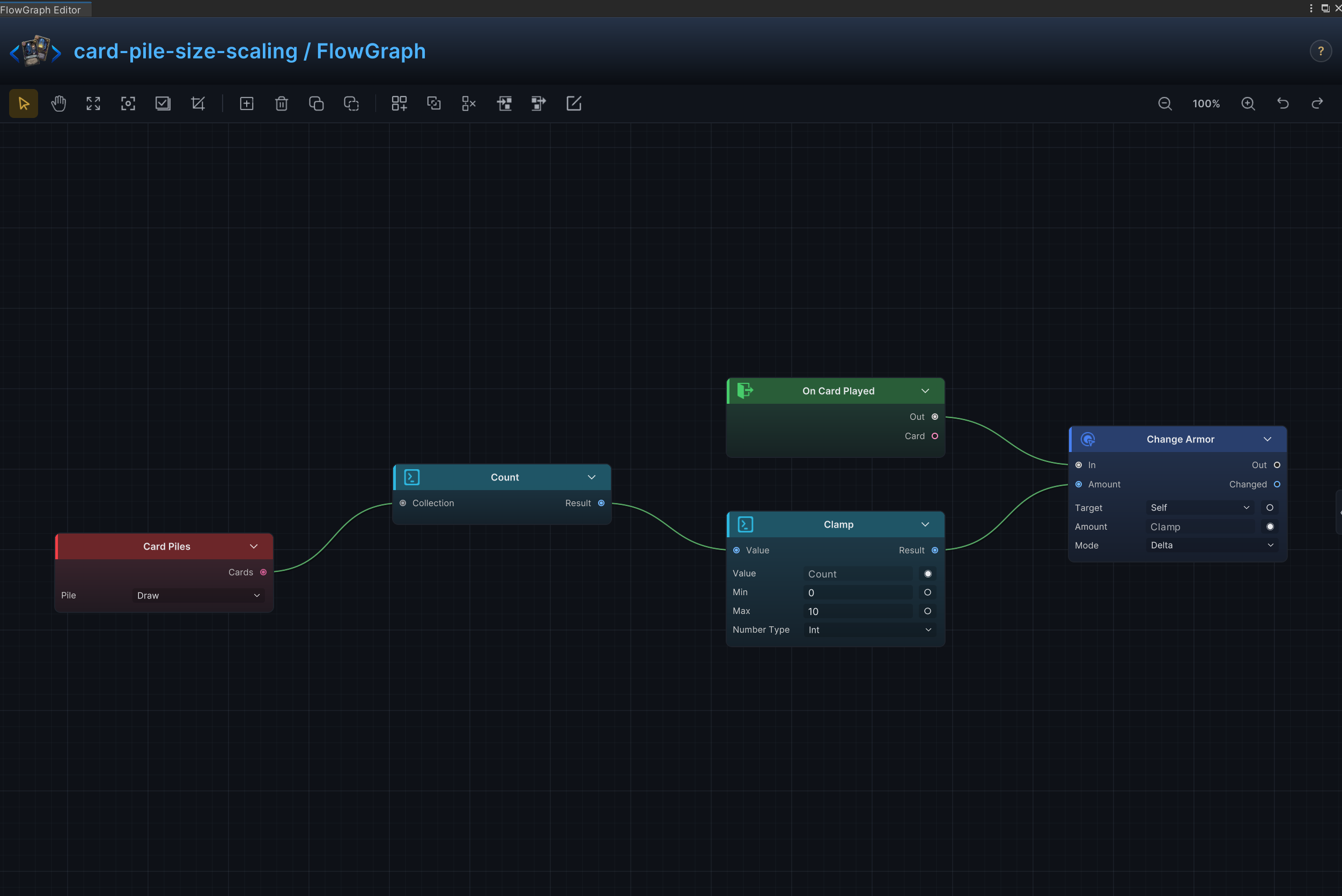1342x896 pixels.
Task: Collapse the Card Piles node chevron
Action: coord(254,546)
